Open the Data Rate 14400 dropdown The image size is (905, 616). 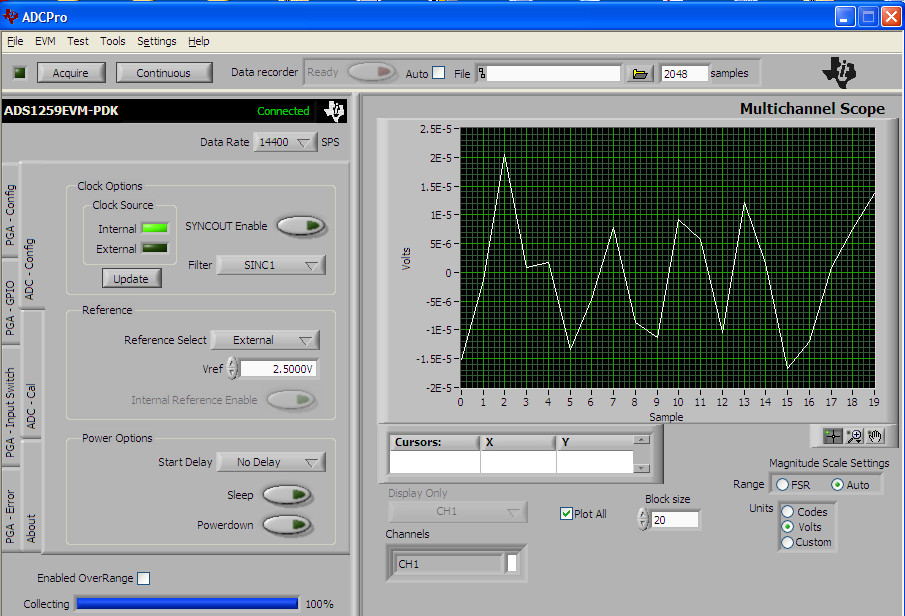(x=285, y=142)
